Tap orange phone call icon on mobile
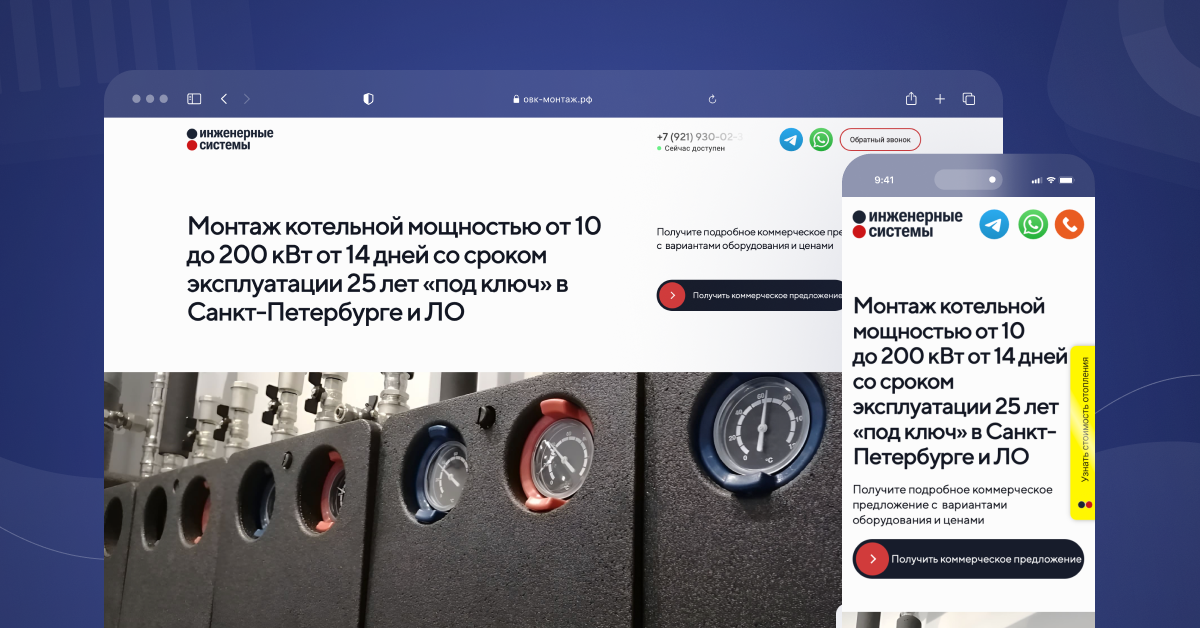The height and width of the screenshot is (628, 1200). point(1069,224)
